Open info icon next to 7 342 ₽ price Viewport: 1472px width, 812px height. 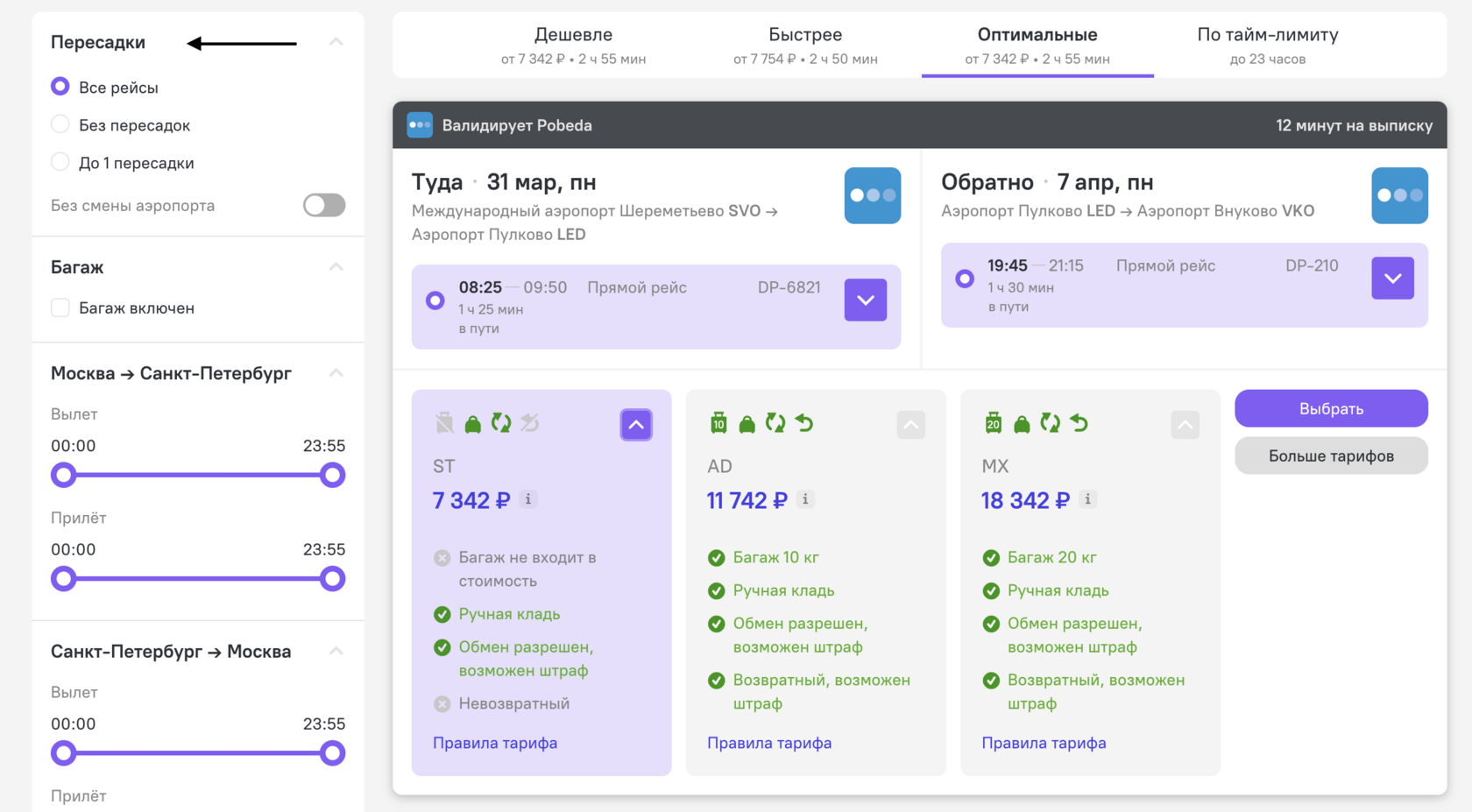(x=528, y=499)
